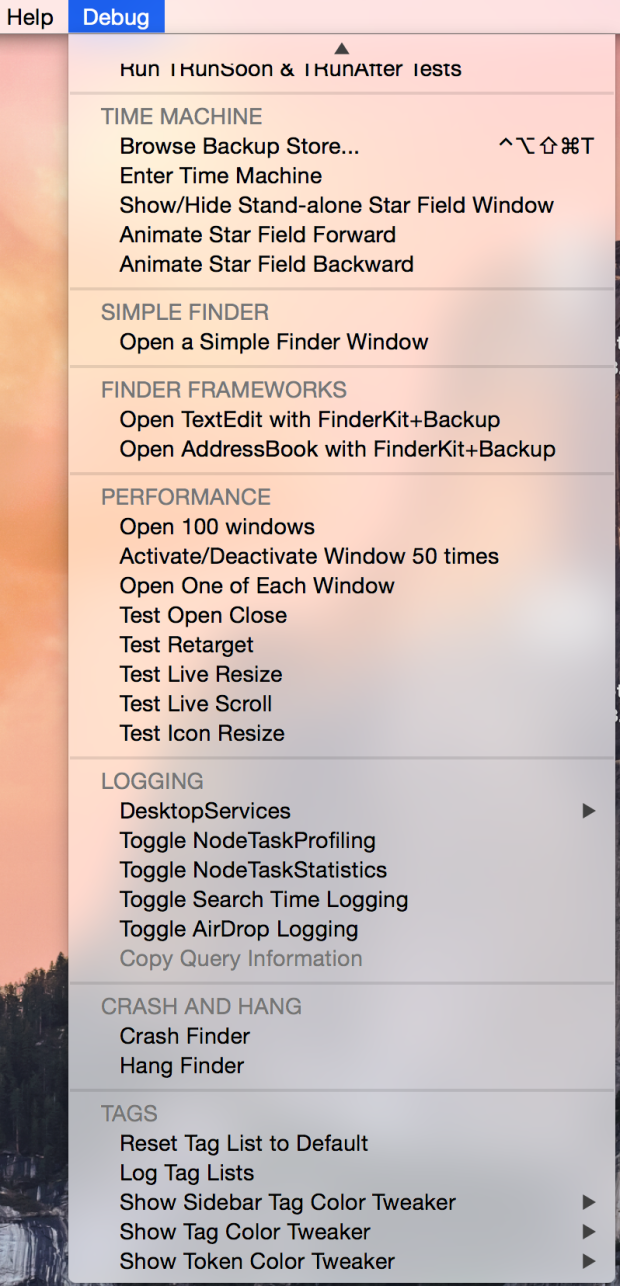Choose Open TextEdit with FinderKit+Backup
The height and width of the screenshot is (1286, 620).
(x=309, y=420)
